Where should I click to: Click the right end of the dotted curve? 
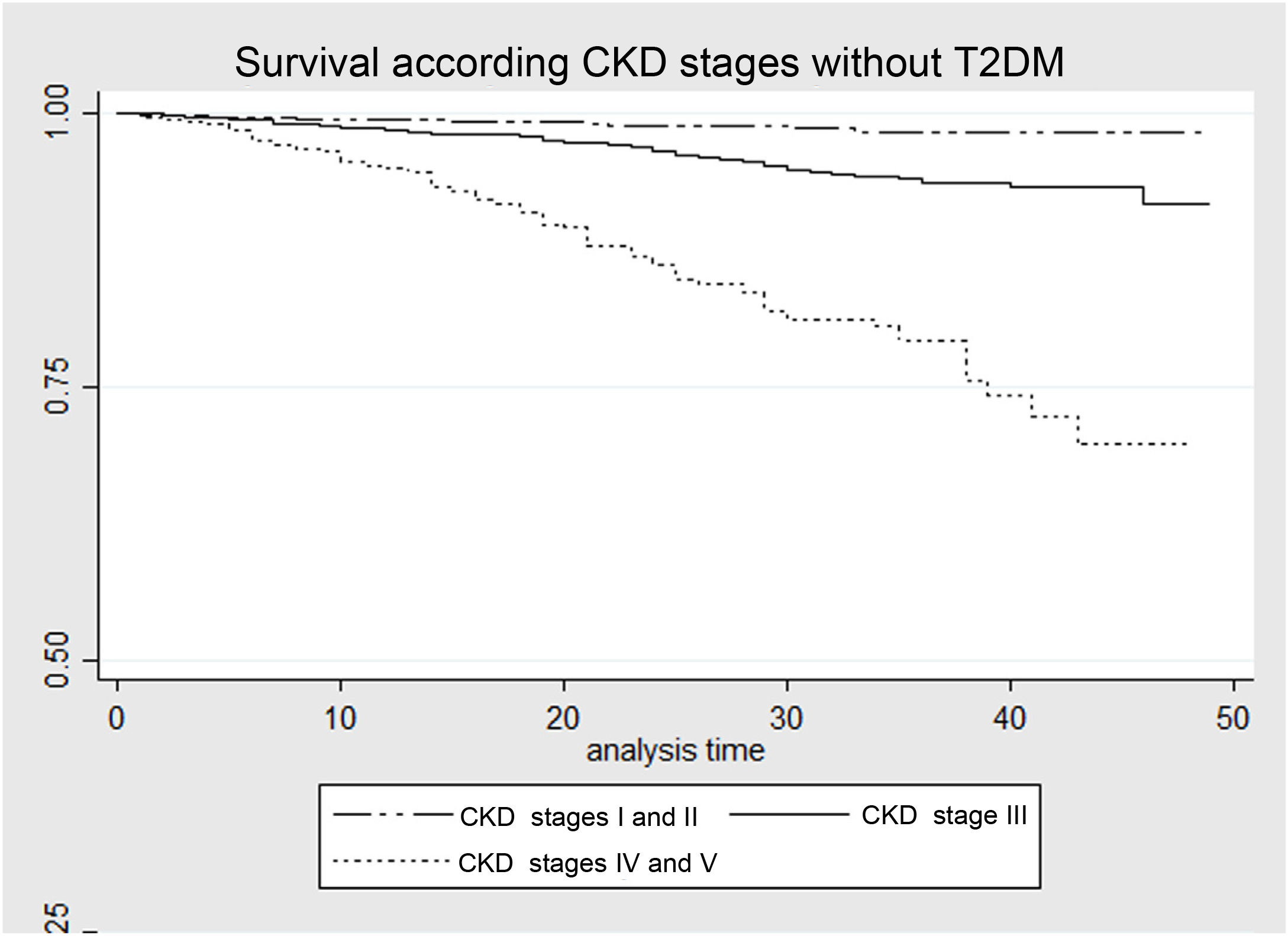coord(1185,444)
